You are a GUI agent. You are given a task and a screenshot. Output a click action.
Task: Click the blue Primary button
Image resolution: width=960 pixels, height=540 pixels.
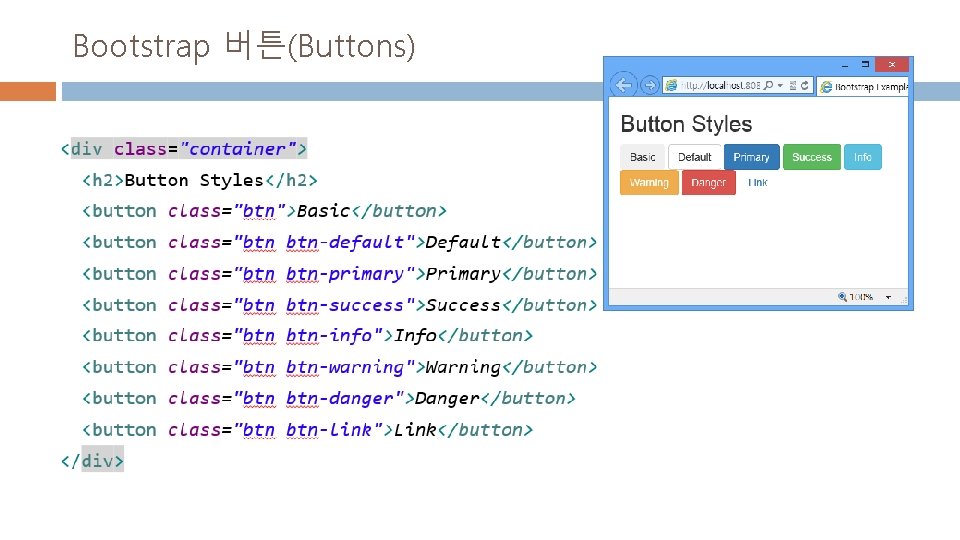click(751, 157)
